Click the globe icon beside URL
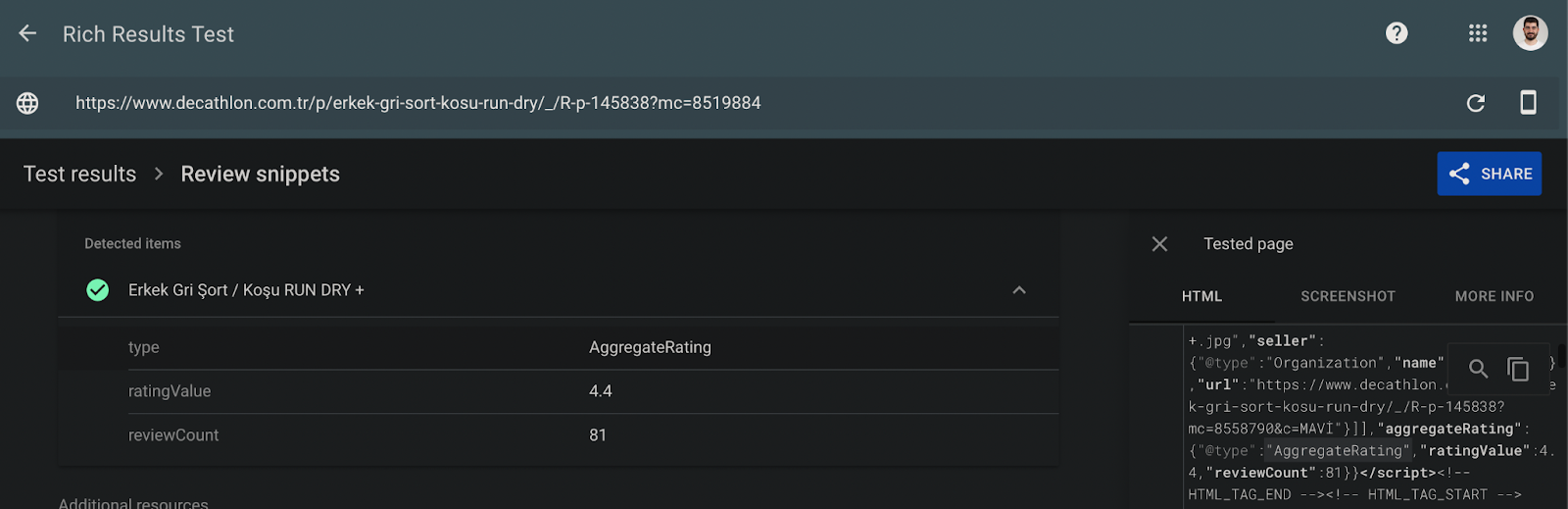Image resolution: width=1568 pixels, height=509 pixels. click(27, 103)
